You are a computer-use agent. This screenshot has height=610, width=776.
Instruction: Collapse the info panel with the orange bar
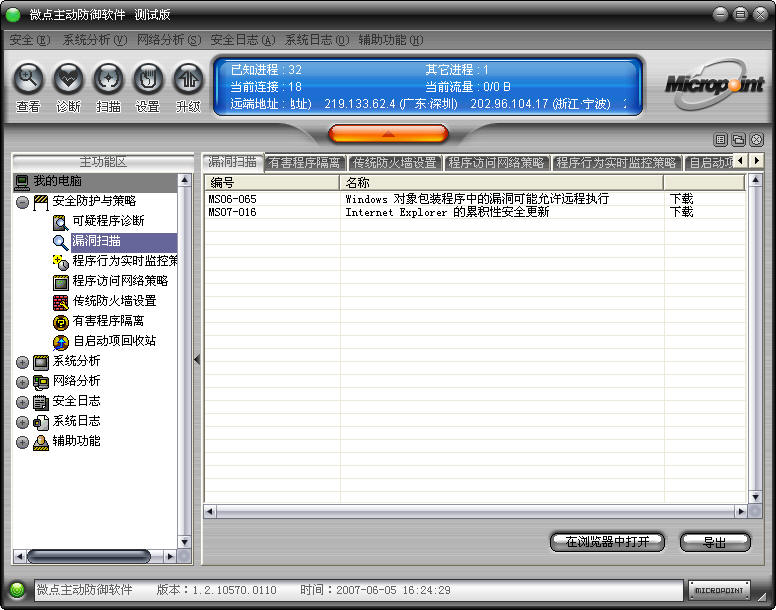[388, 133]
